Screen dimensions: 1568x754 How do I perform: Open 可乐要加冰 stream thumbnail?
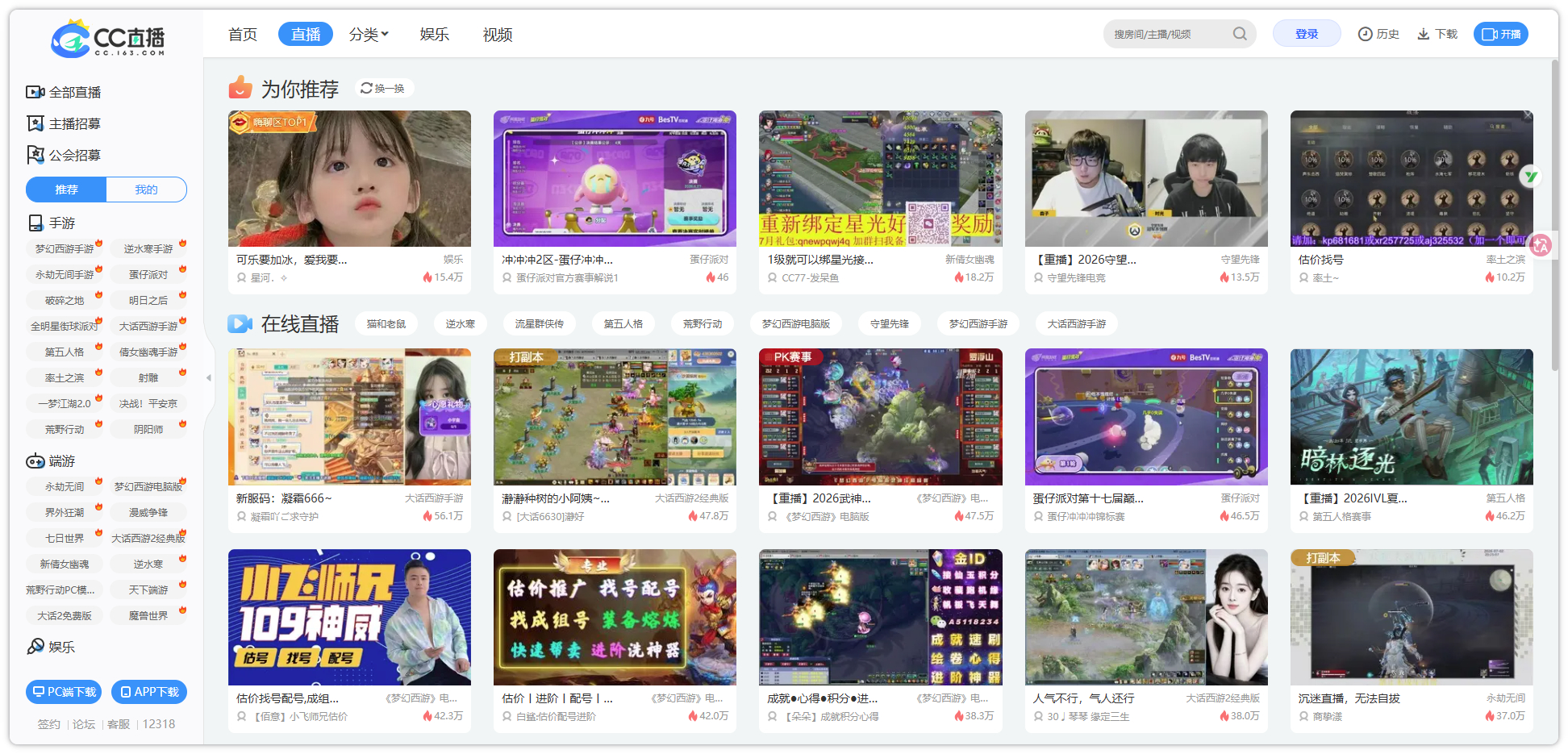coord(349,178)
